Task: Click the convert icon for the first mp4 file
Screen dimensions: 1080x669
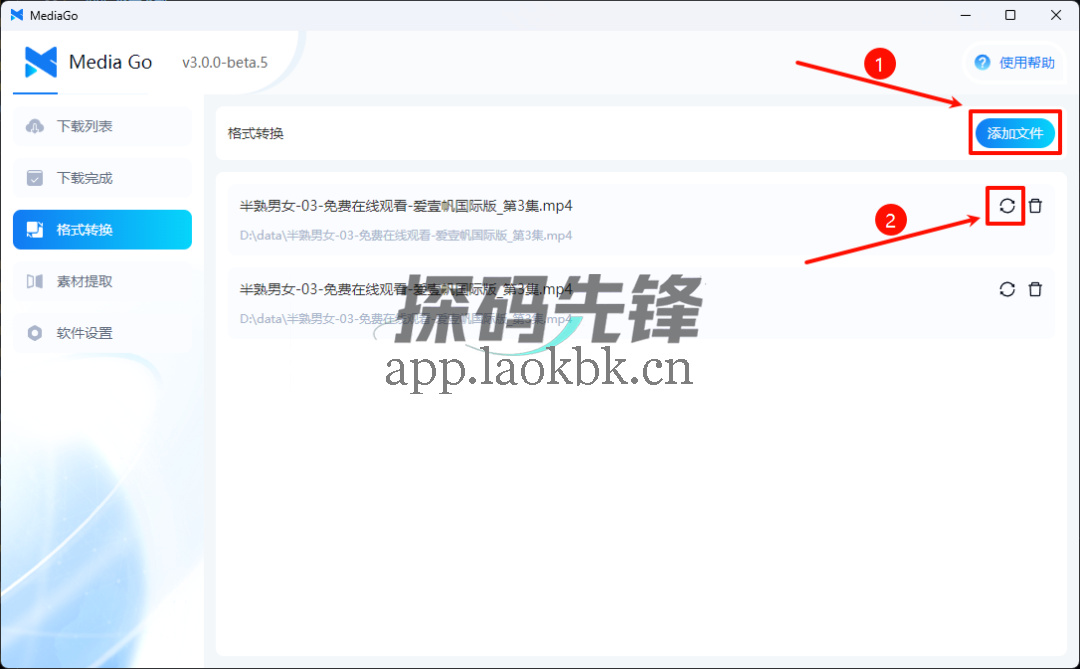Action: click(x=1006, y=206)
